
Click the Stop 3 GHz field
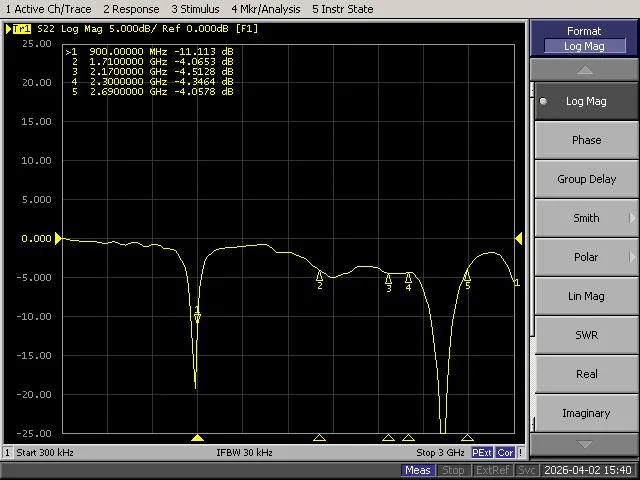[x=440, y=453]
